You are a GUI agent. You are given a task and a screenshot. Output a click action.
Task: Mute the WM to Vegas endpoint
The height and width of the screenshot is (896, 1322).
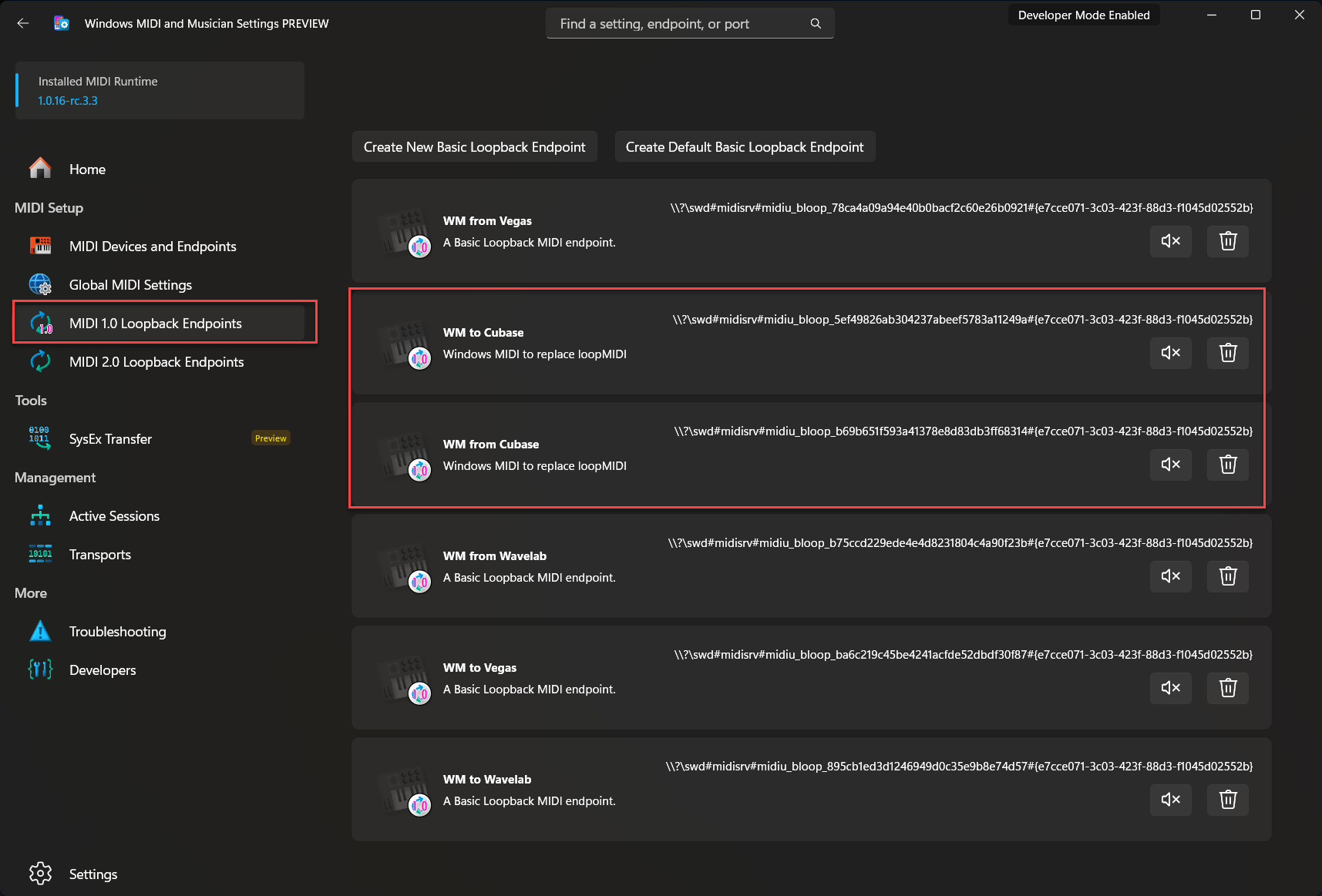1171,688
